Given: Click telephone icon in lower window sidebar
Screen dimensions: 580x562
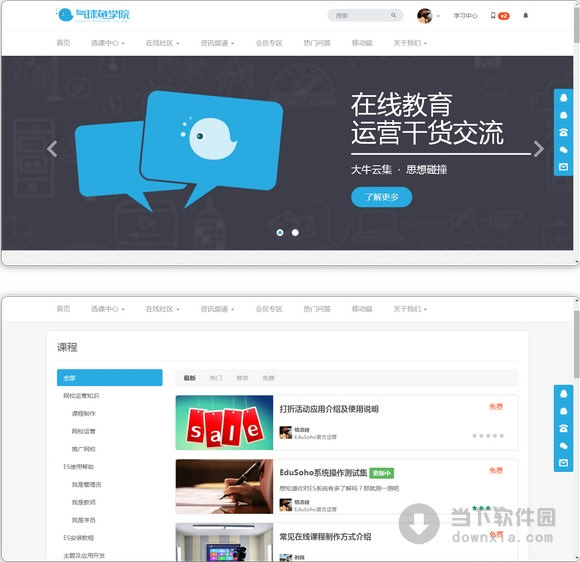Looking at the screenshot, I should pyautogui.click(x=563, y=428).
